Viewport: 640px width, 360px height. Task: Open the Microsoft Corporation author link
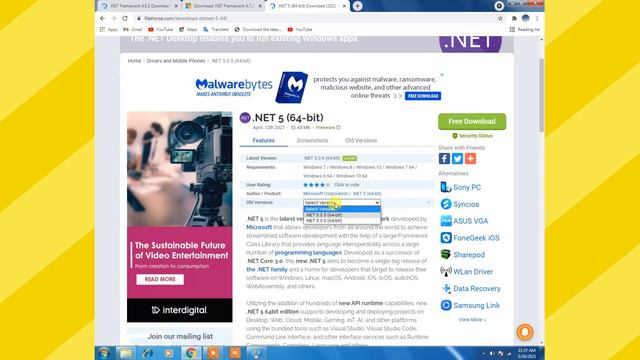(325, 193)
